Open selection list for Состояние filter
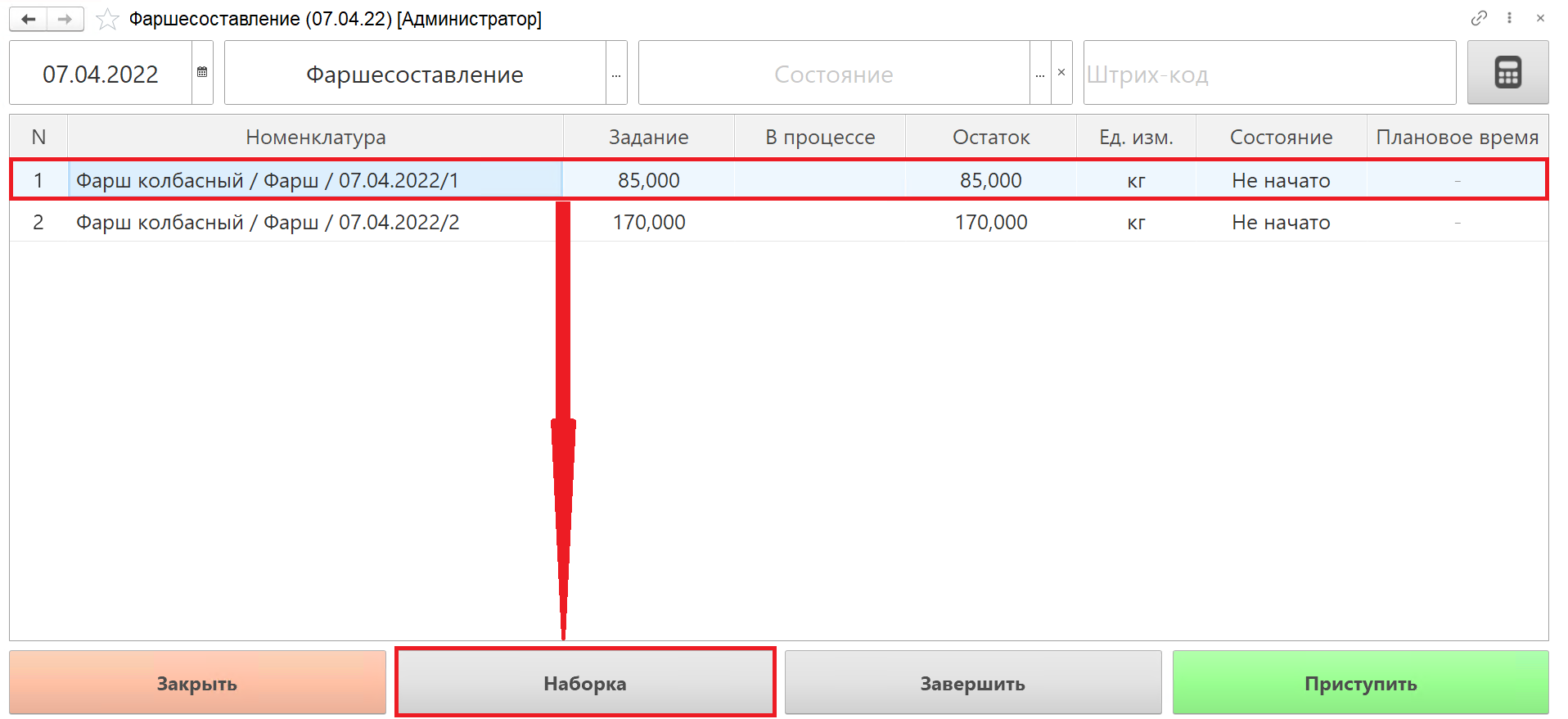Screen dimensions: 1568x719 pyautogui.click(x=1039, y=74)
